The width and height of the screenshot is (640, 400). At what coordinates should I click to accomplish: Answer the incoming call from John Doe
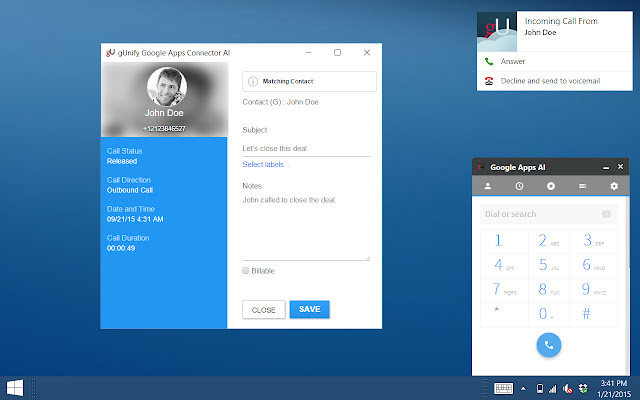tap(555, 62)
